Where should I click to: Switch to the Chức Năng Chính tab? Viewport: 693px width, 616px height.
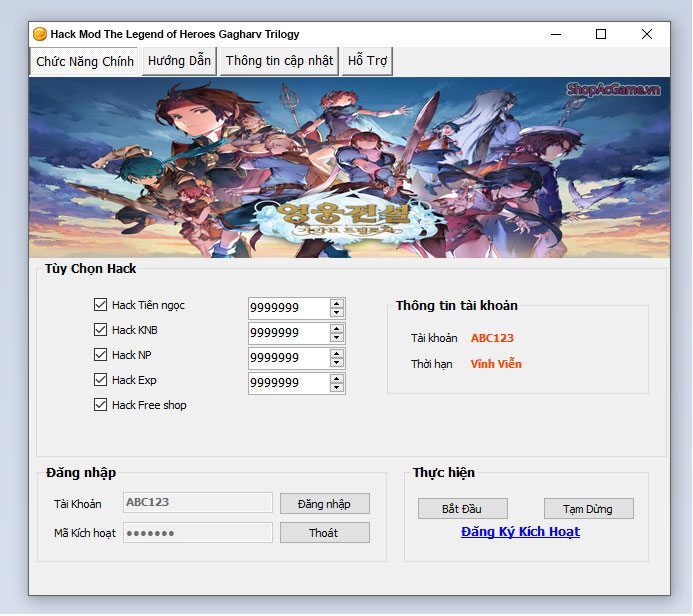[x=84, y=61]
